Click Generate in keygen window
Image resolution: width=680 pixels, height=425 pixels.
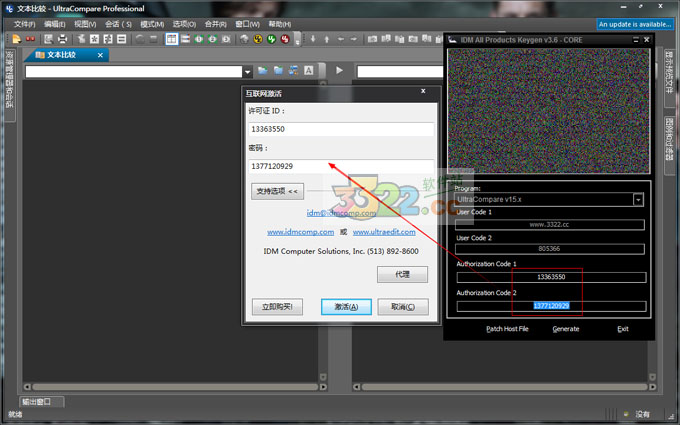point(566,329)
